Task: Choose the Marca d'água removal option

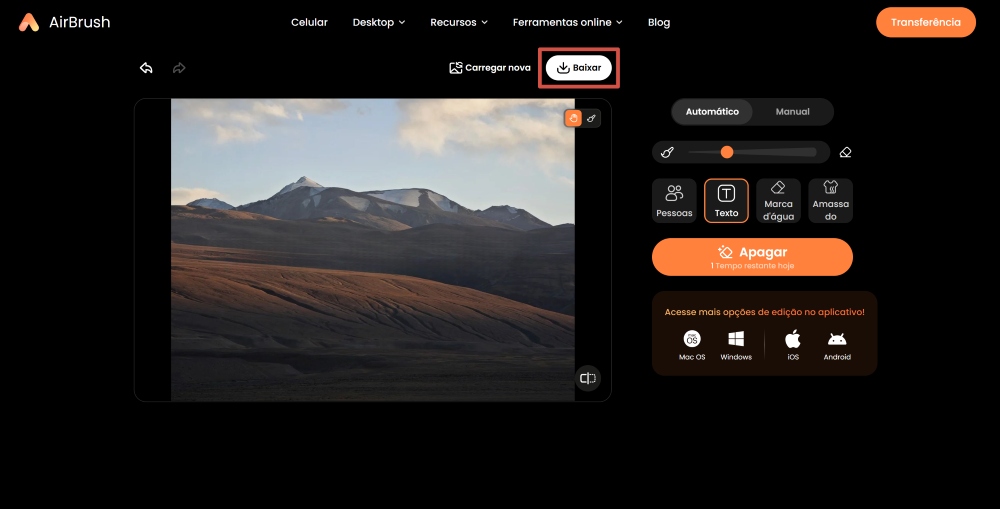Action: click(778, 201)
